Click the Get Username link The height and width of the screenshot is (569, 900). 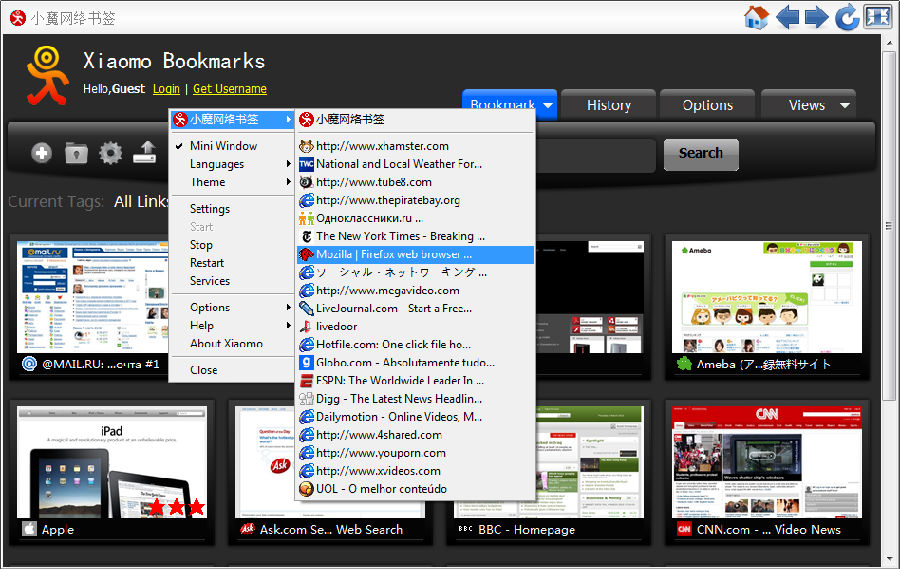click(229, 89)
